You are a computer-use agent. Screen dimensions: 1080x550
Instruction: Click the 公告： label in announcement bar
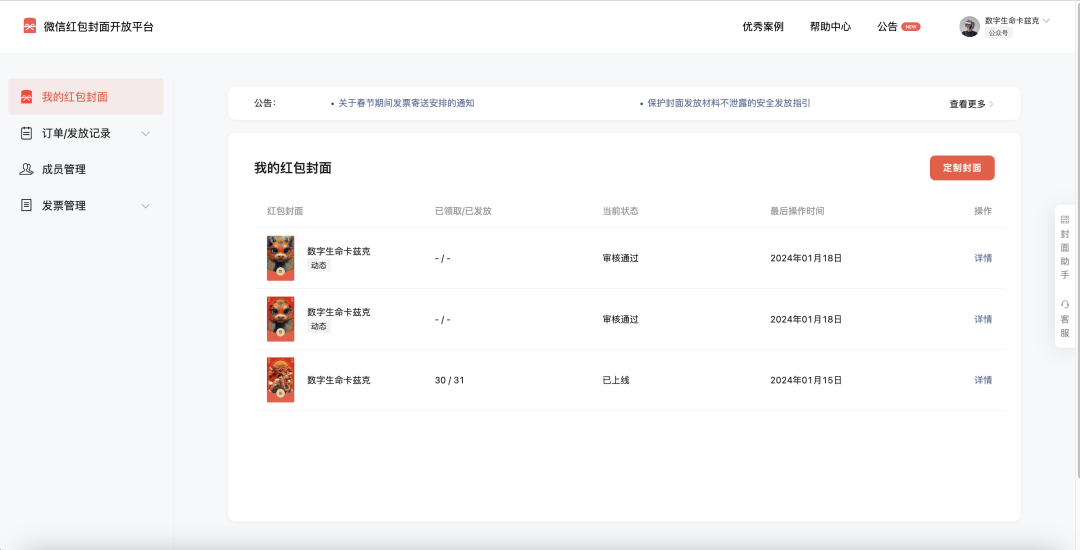coord(265,103)
